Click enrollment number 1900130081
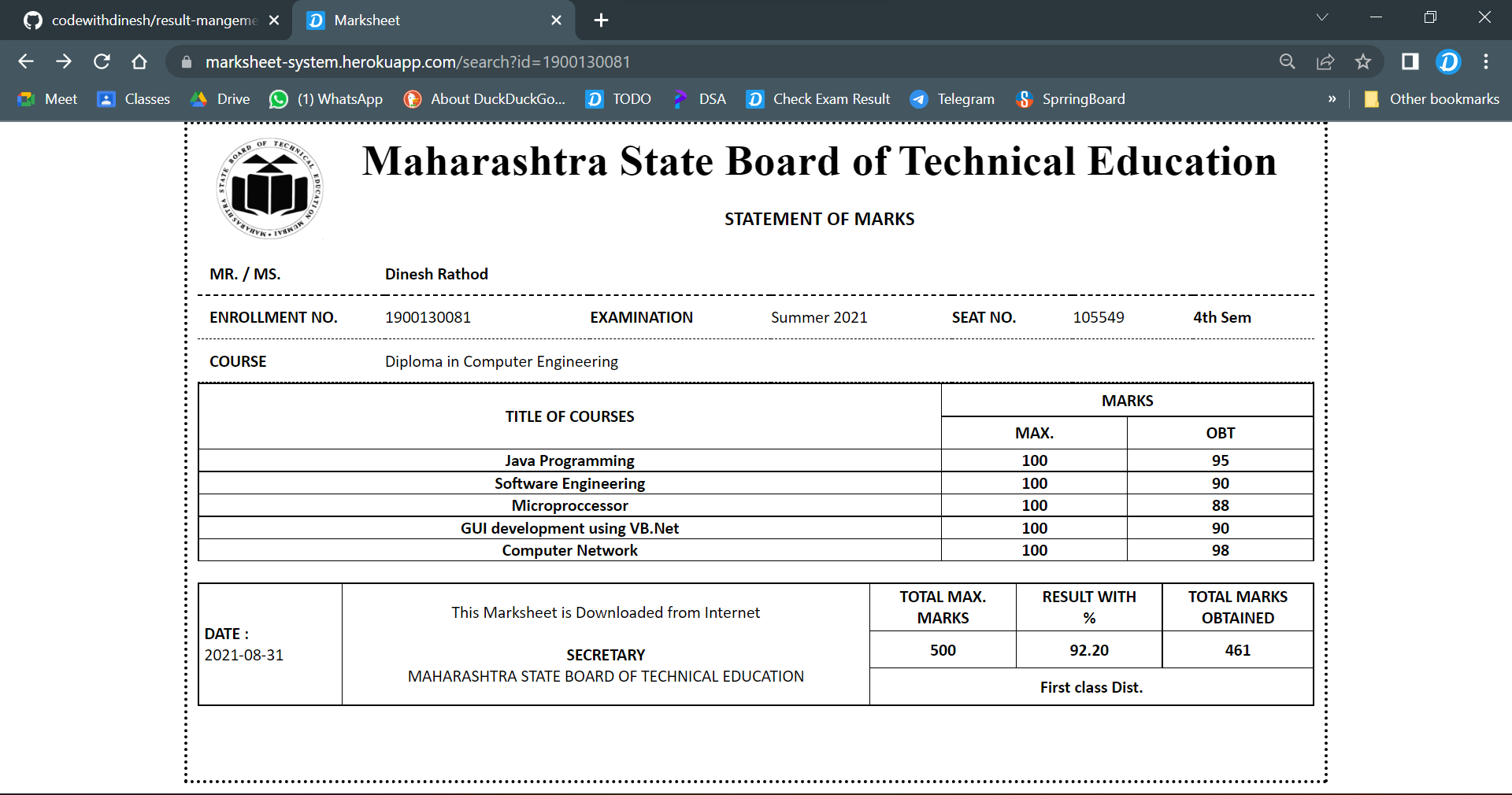The width and height of the screenshot is (1512, 795). [x=428, y=317]
